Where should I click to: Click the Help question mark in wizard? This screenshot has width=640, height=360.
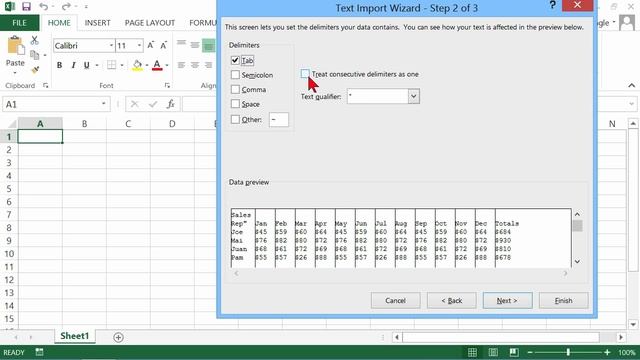point(553,5)
